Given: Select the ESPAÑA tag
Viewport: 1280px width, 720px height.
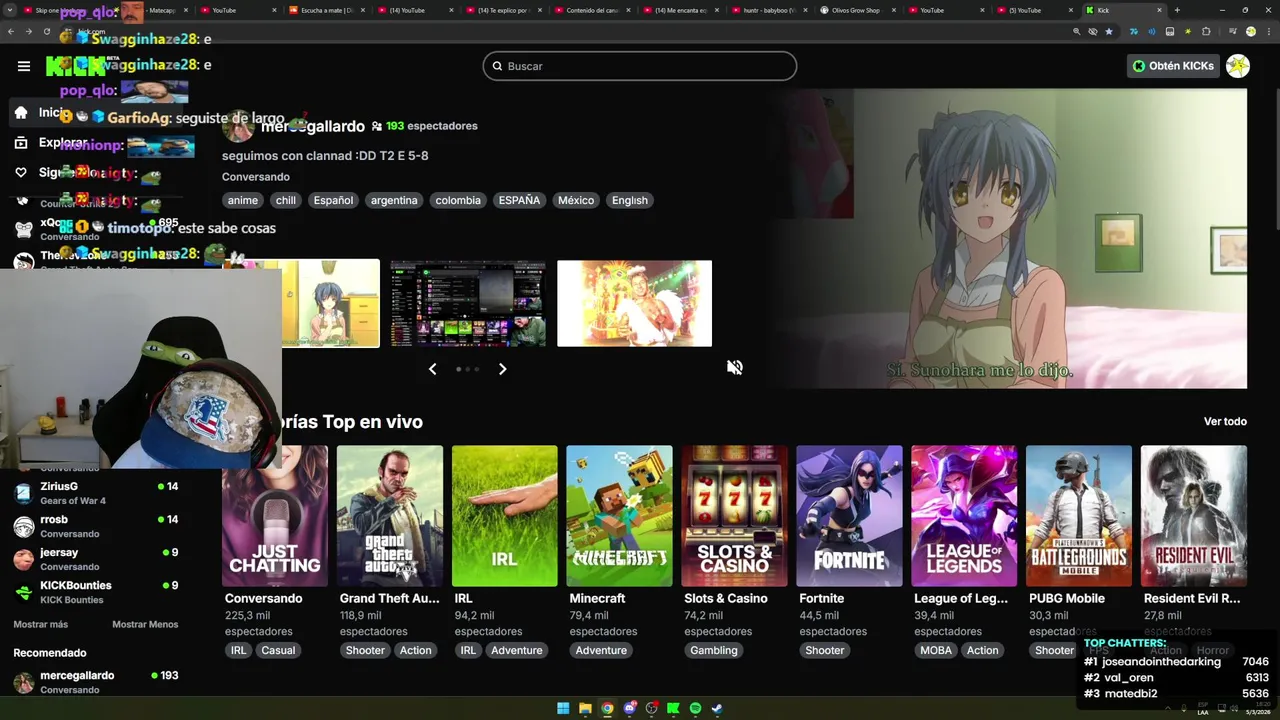Looking at the screenshot, I should [x=519, y=200].
